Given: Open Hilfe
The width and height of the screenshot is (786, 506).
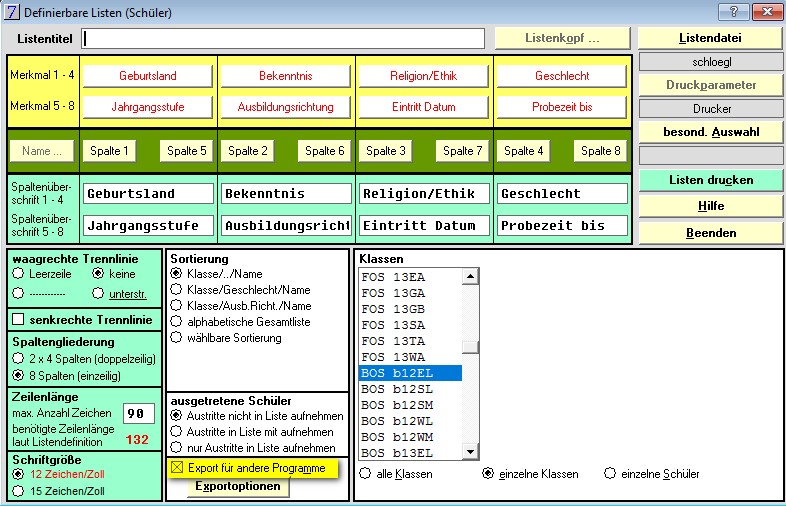Looking at the screenshot, I should 710,206.
